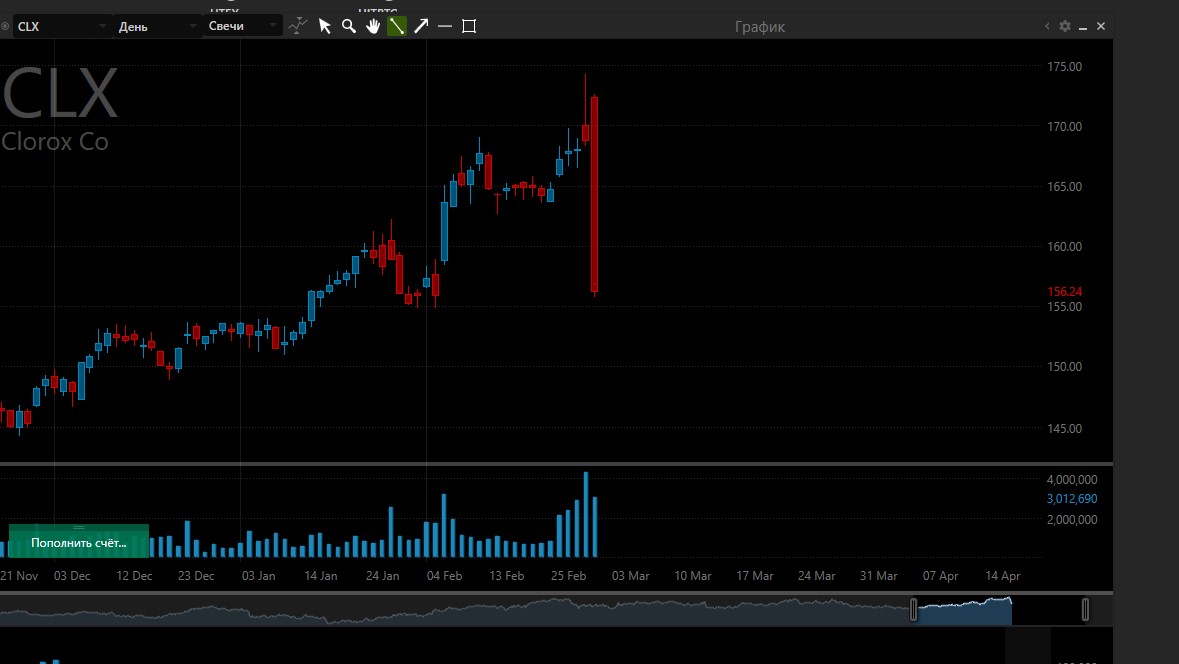
Task: Select the hand pan tool
Action: pos(373,26)
